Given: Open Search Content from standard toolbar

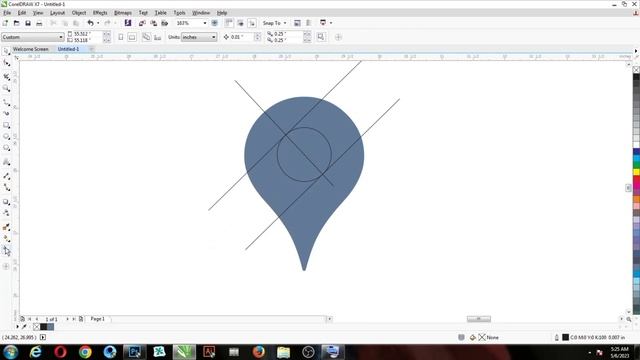Looking at the screenshot, I should (128, 23).
